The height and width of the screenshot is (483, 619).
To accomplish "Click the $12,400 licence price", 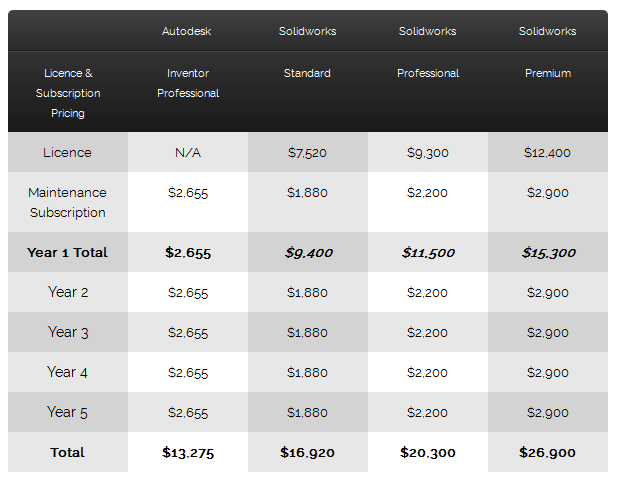I will point(548,153).
